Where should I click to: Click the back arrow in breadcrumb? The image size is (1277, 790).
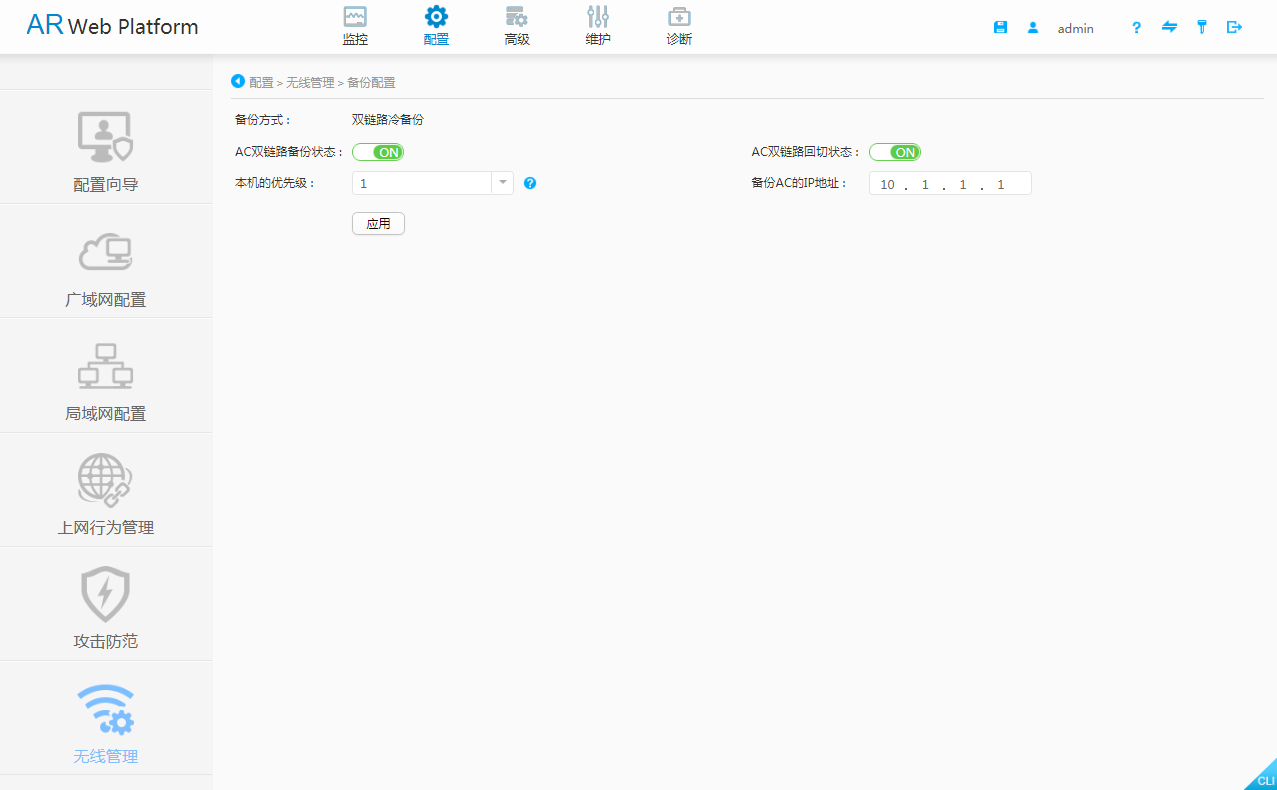click(x=238, y=81)
